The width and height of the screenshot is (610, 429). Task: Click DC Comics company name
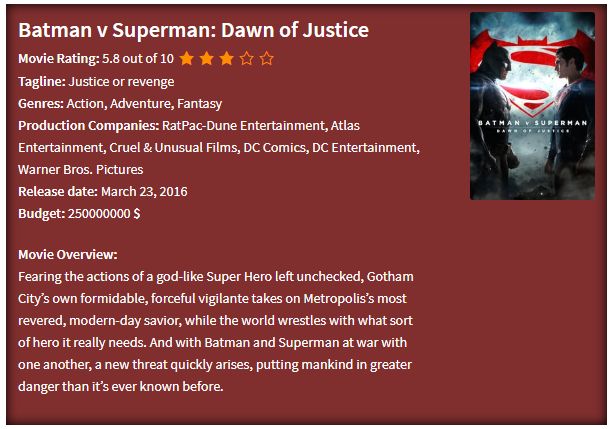[x=276, y=148]
